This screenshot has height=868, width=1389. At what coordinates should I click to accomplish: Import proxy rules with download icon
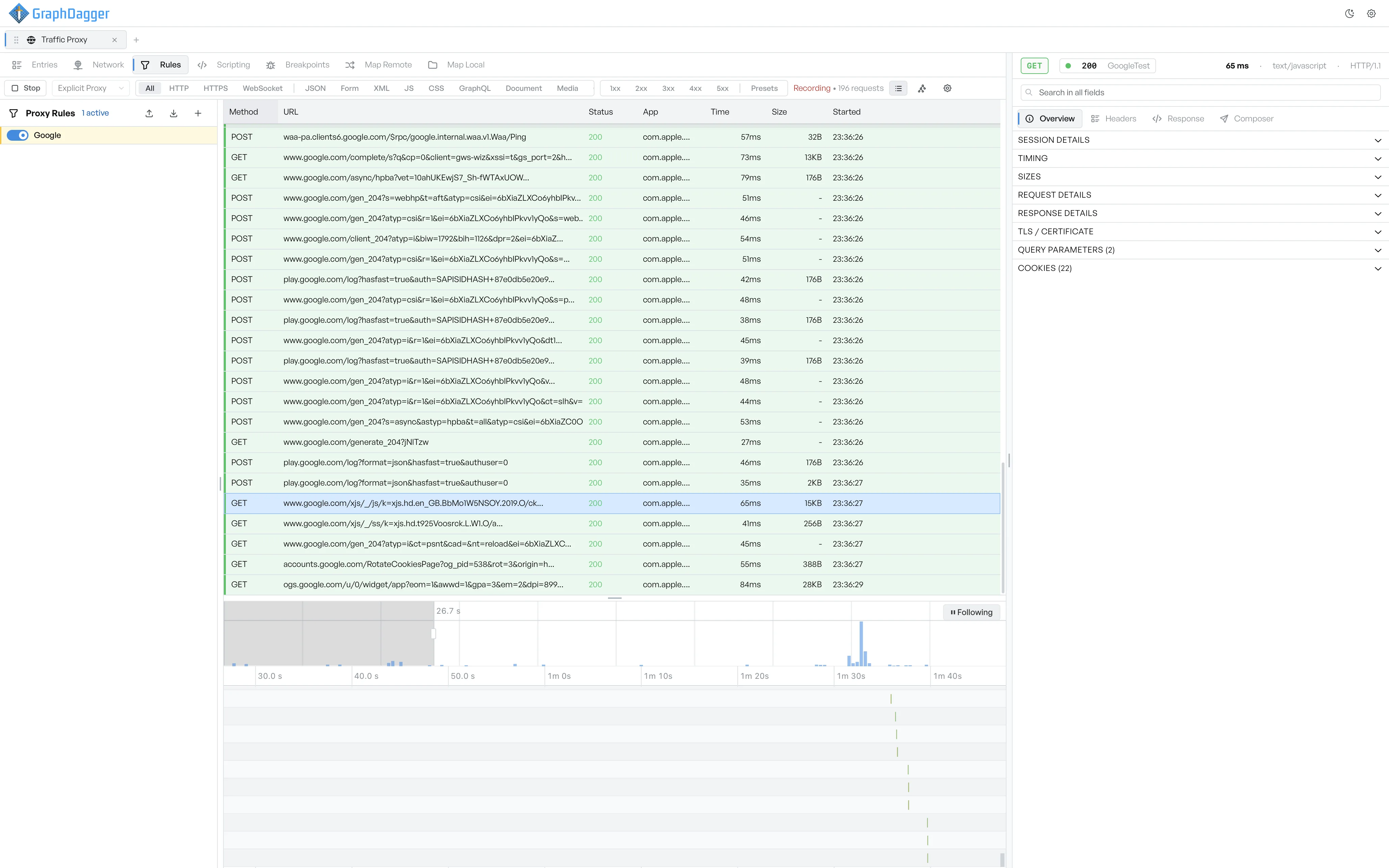(x=173, y=113)
